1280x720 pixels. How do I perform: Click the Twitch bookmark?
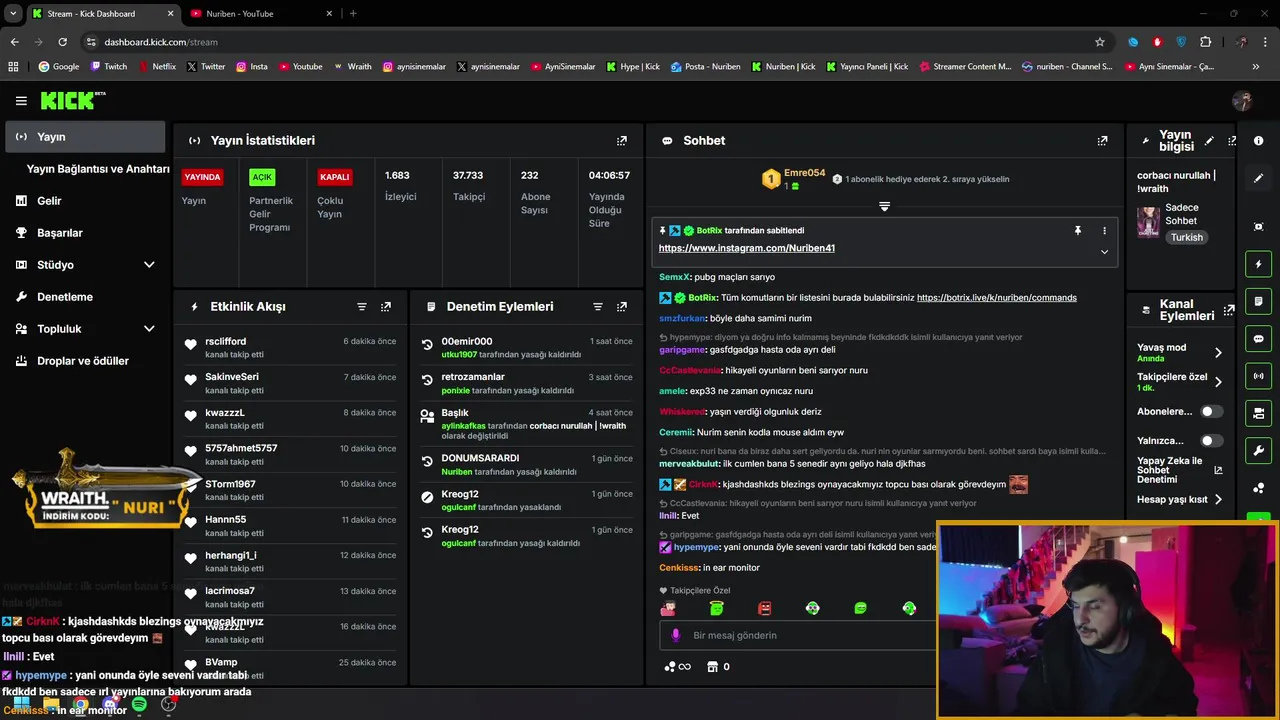109,67
